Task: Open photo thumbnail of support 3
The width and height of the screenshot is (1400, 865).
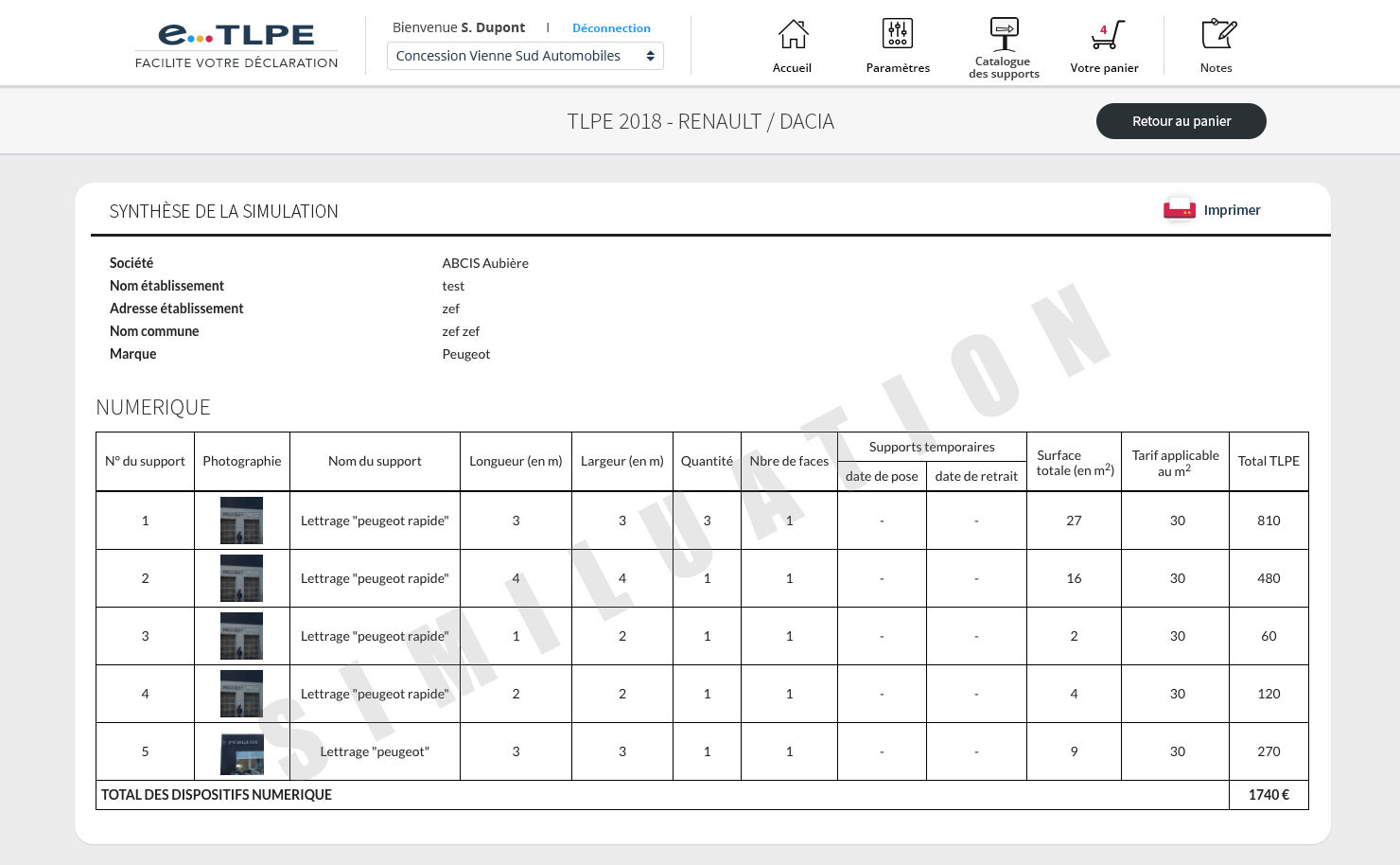Action: [241, 636]
